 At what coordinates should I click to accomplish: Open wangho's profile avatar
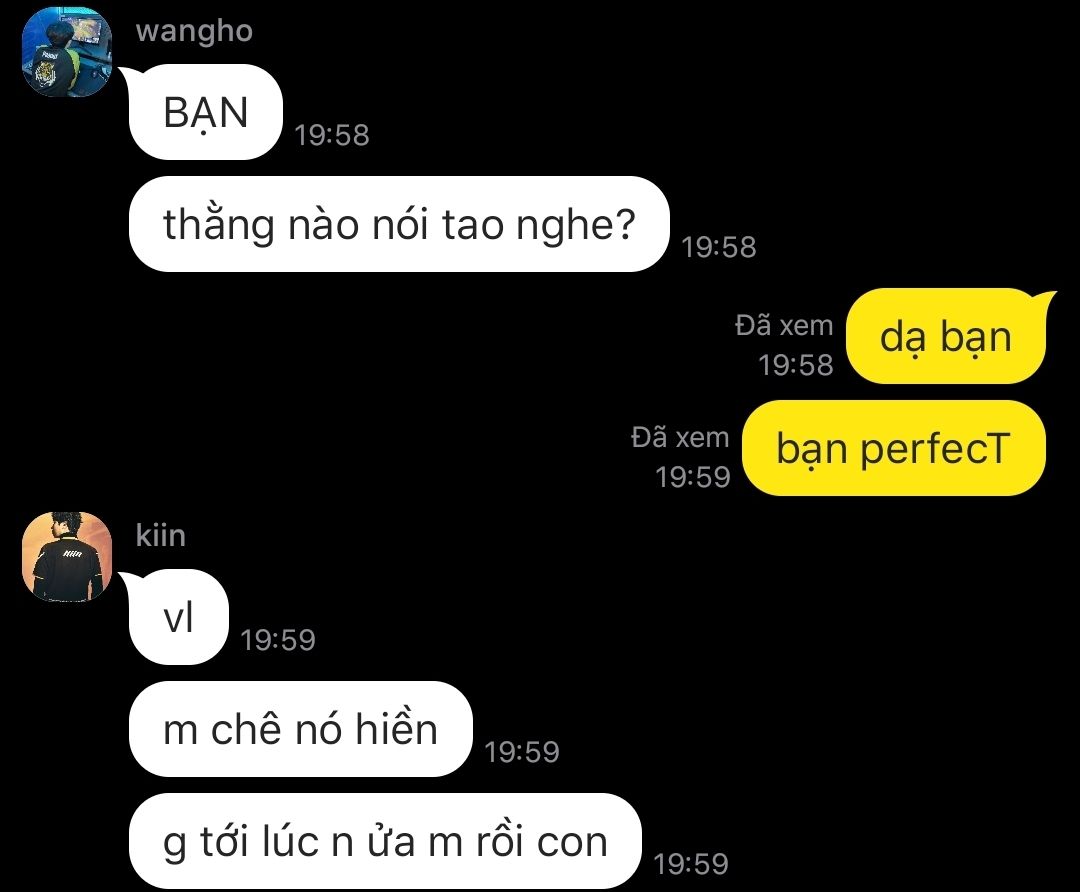click(x=67, y=52)
